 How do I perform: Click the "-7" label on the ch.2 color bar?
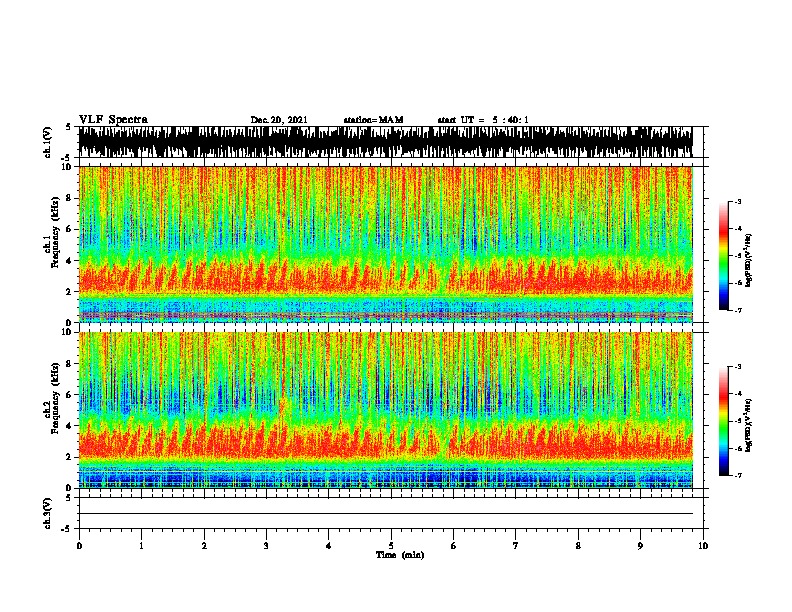coord(737,475)
